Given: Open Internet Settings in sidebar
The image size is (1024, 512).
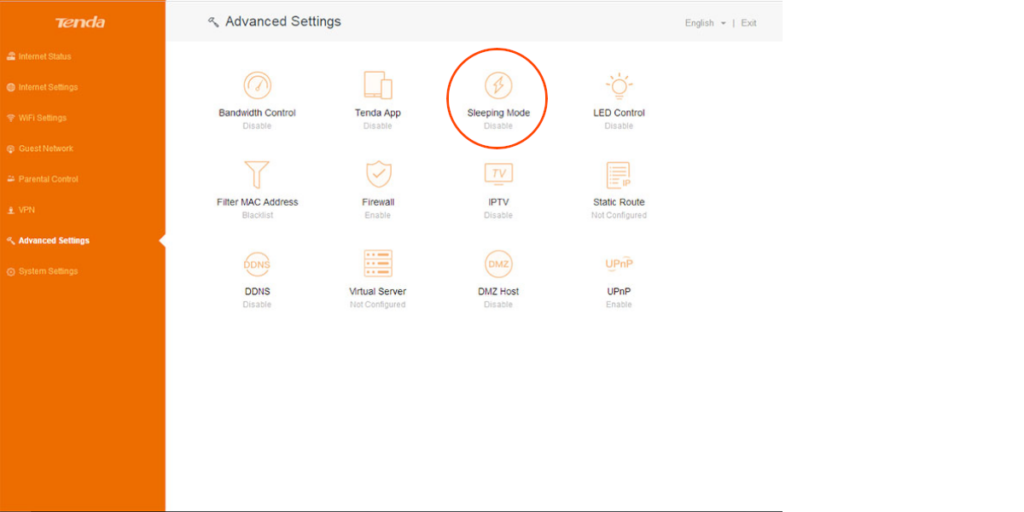Looking at the screenshot, I should [48, 87].
